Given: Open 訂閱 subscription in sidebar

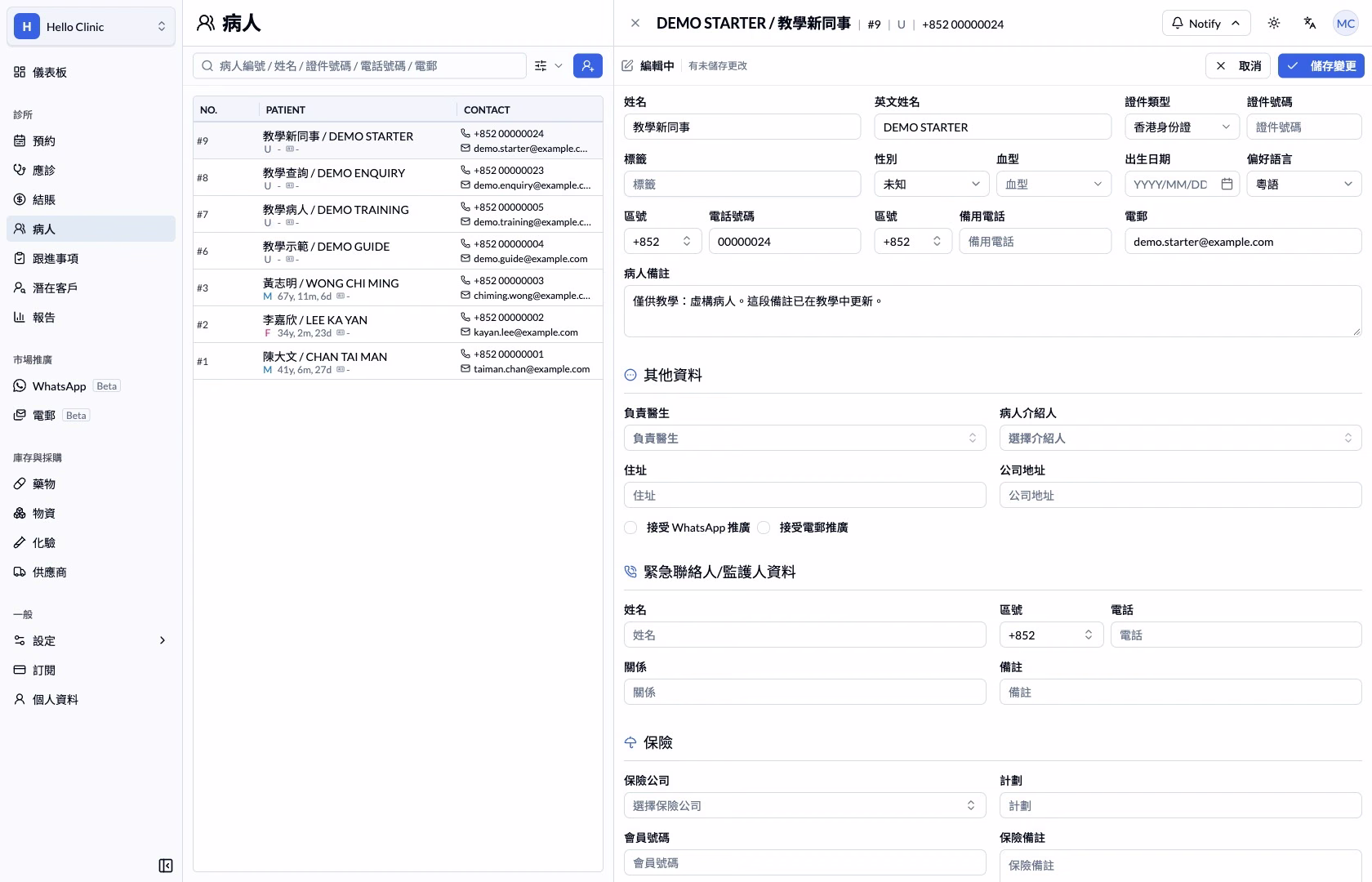Looking at the screenshot, I should point(91,670).
